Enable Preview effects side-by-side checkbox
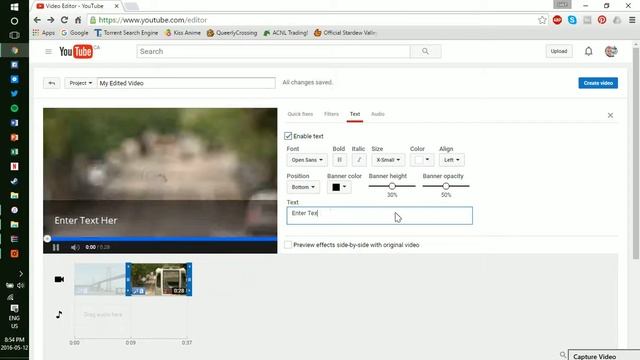Screen dimensions: 640x360 coord(288,245)
